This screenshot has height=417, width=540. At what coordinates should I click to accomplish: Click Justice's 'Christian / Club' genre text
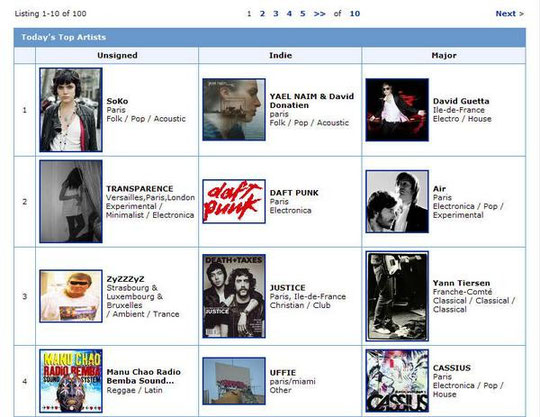click(300, 305)
